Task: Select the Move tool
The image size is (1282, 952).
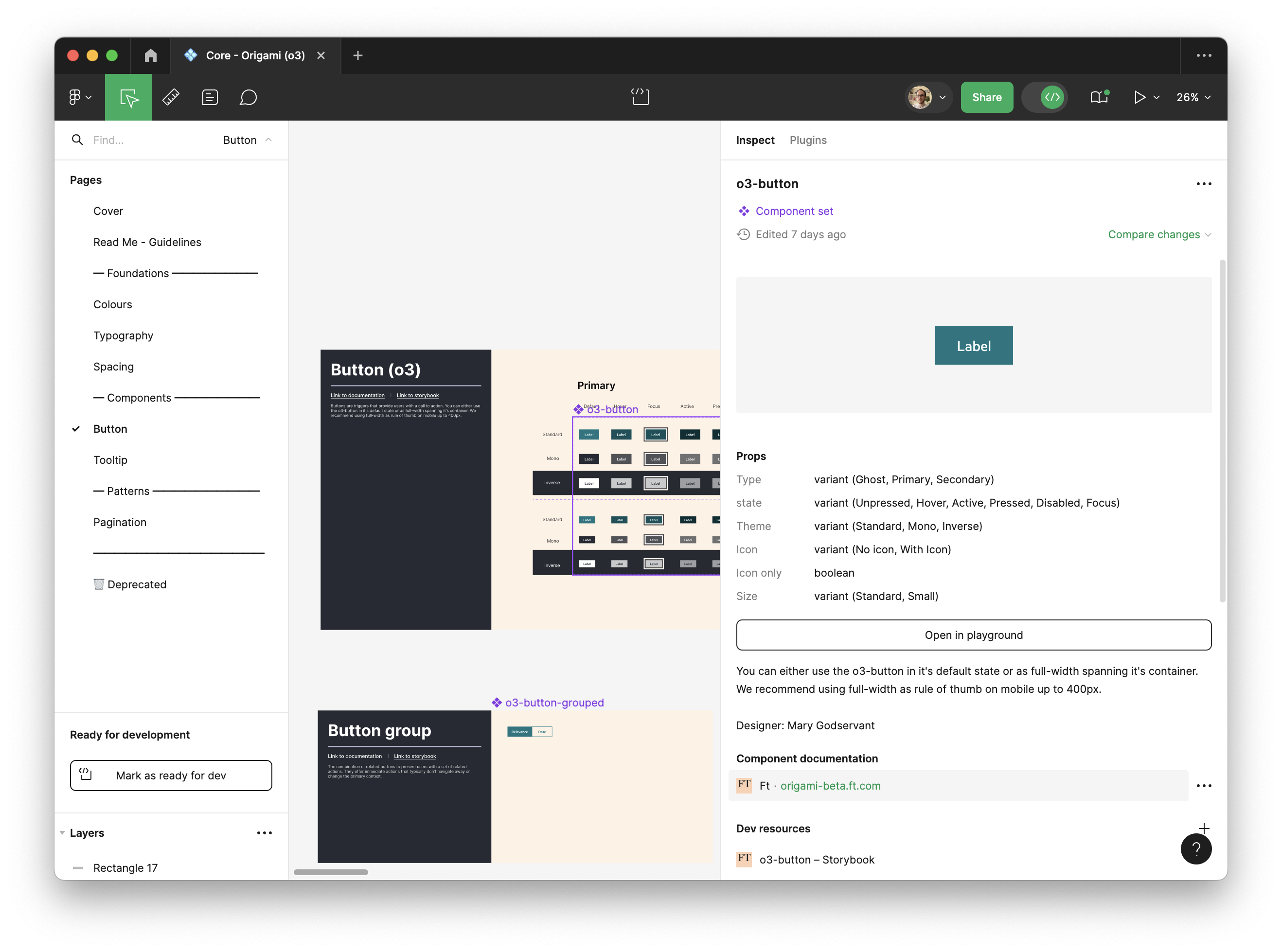Action: point(128,97)
